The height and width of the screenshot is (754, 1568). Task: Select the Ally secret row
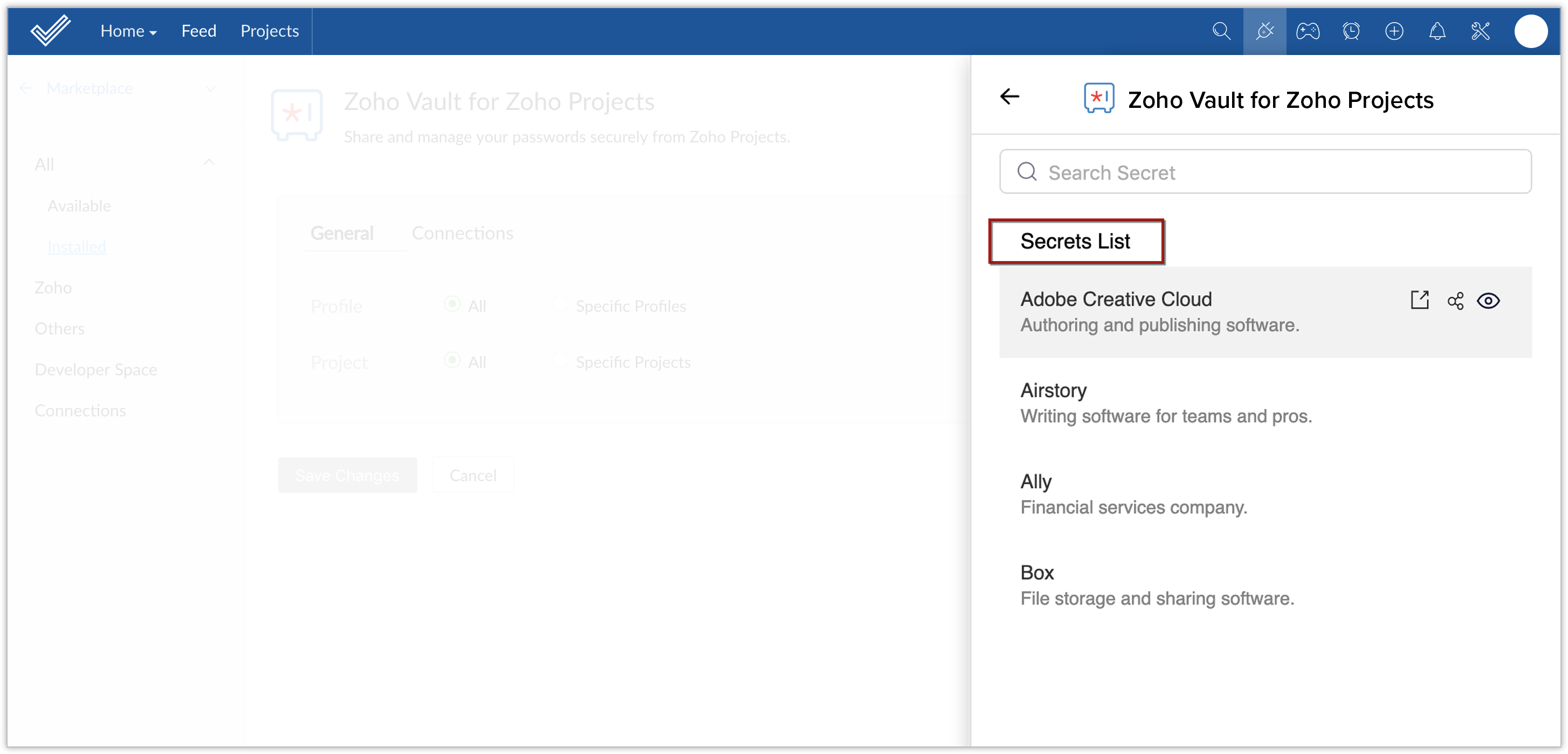1265,495
